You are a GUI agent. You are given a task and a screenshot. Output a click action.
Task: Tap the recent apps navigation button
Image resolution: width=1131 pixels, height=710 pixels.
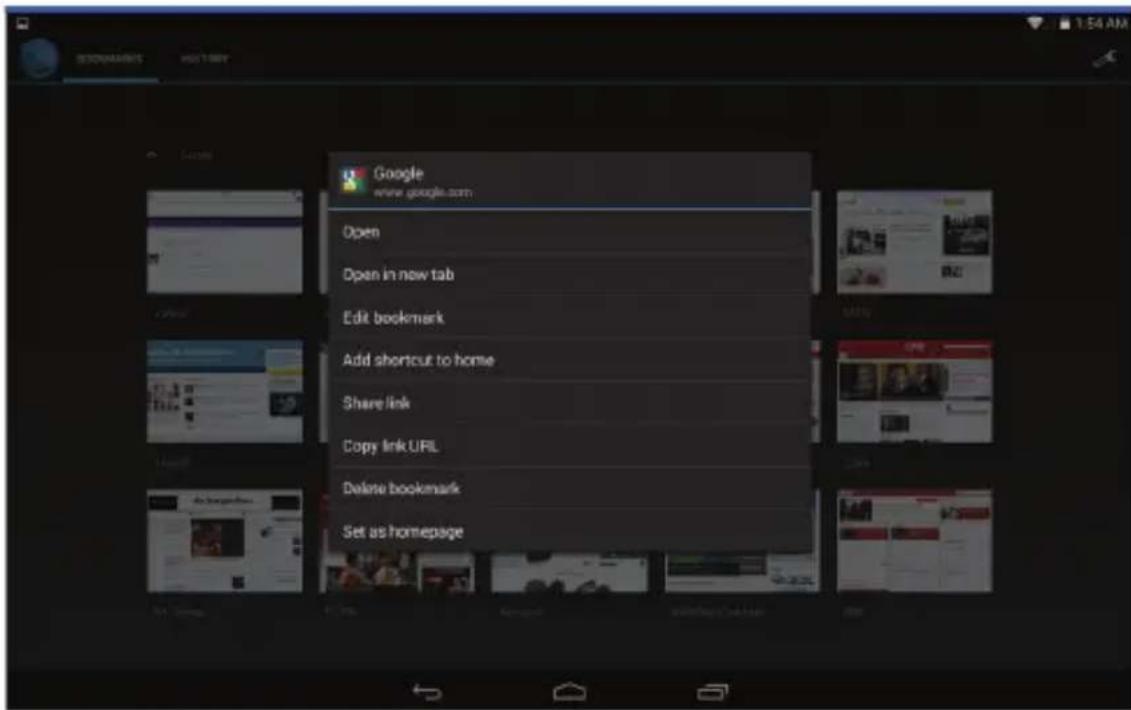pos(713,692)
